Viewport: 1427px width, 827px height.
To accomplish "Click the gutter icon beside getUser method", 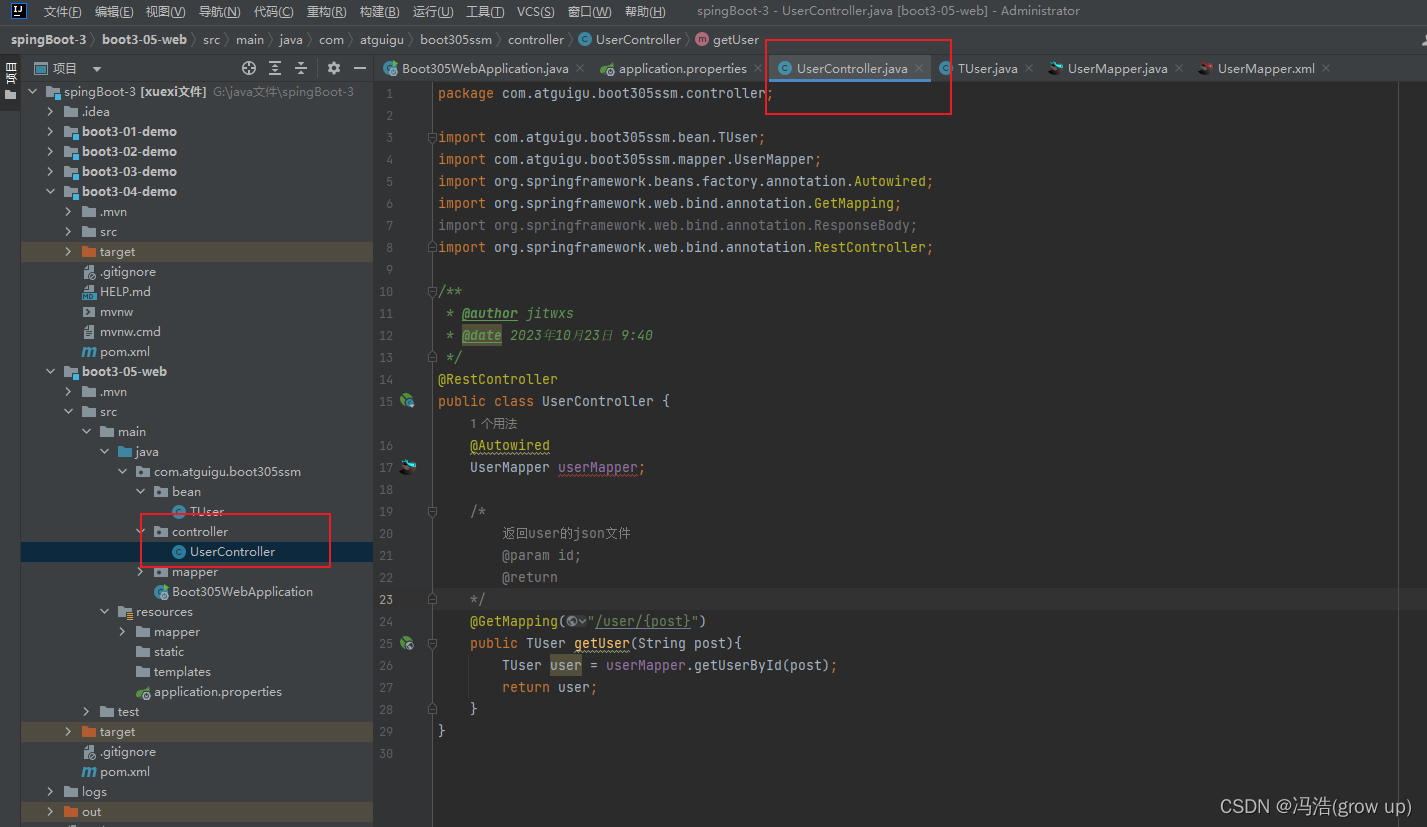I will (x=407, y=643).
